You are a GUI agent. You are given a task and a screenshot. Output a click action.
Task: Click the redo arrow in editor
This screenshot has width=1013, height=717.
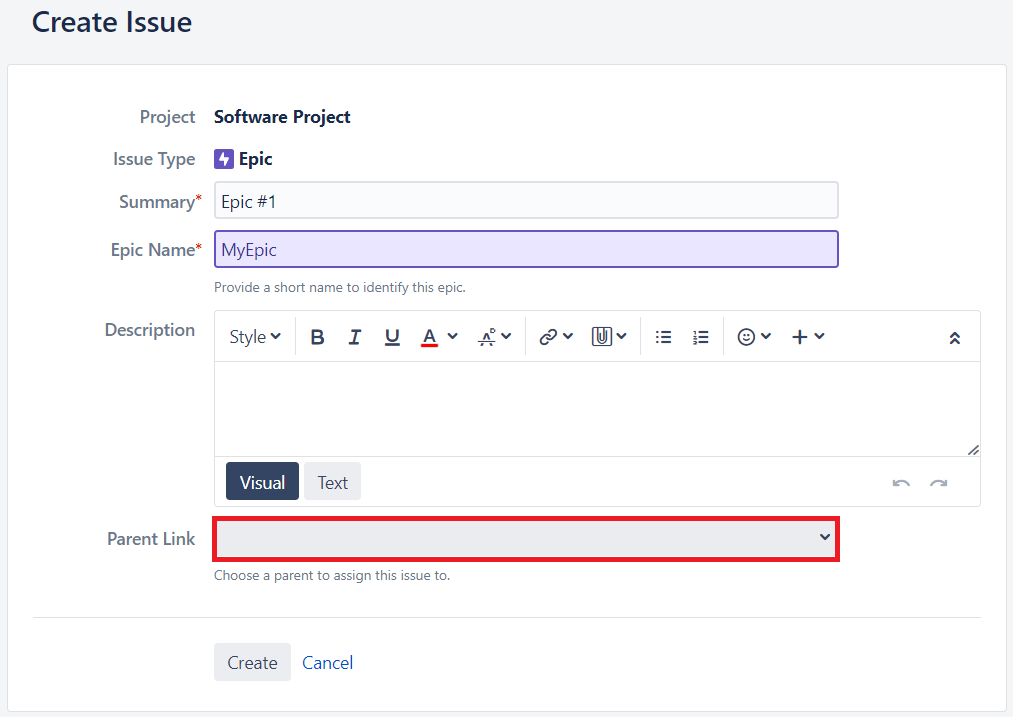pyautogui.click(x=938, y=483)
